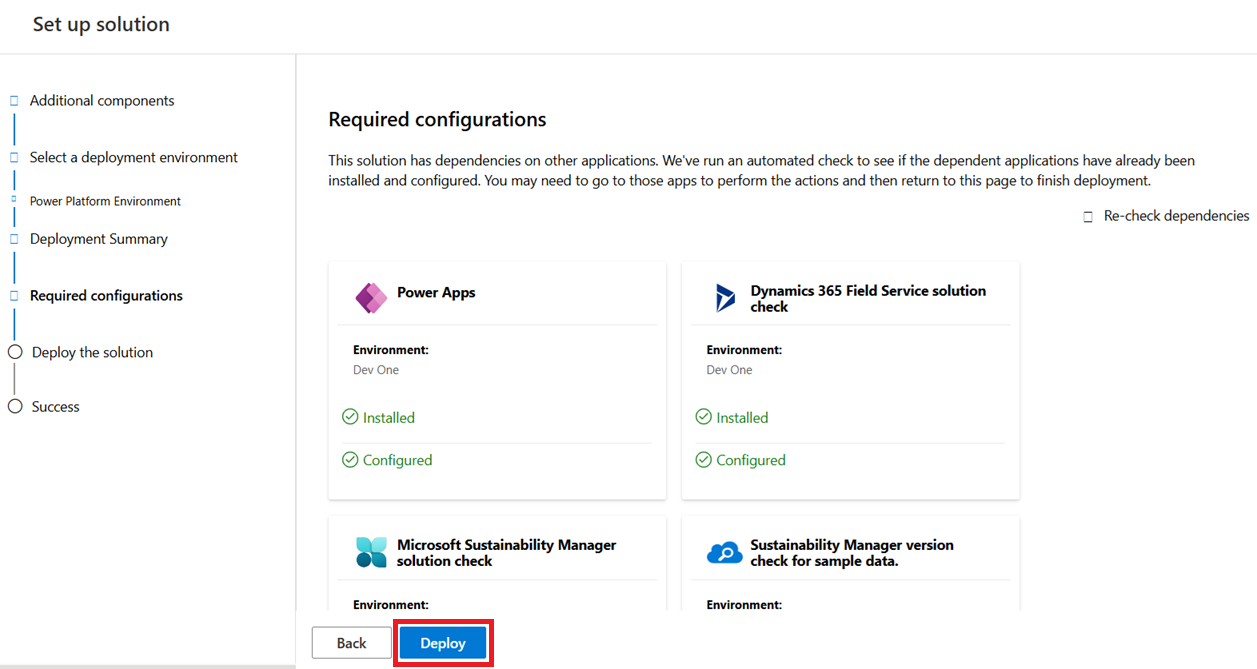Click Configured status text in Dynamics 365 card
This screenshot has width=1257, height=669.
pos(751,461)
